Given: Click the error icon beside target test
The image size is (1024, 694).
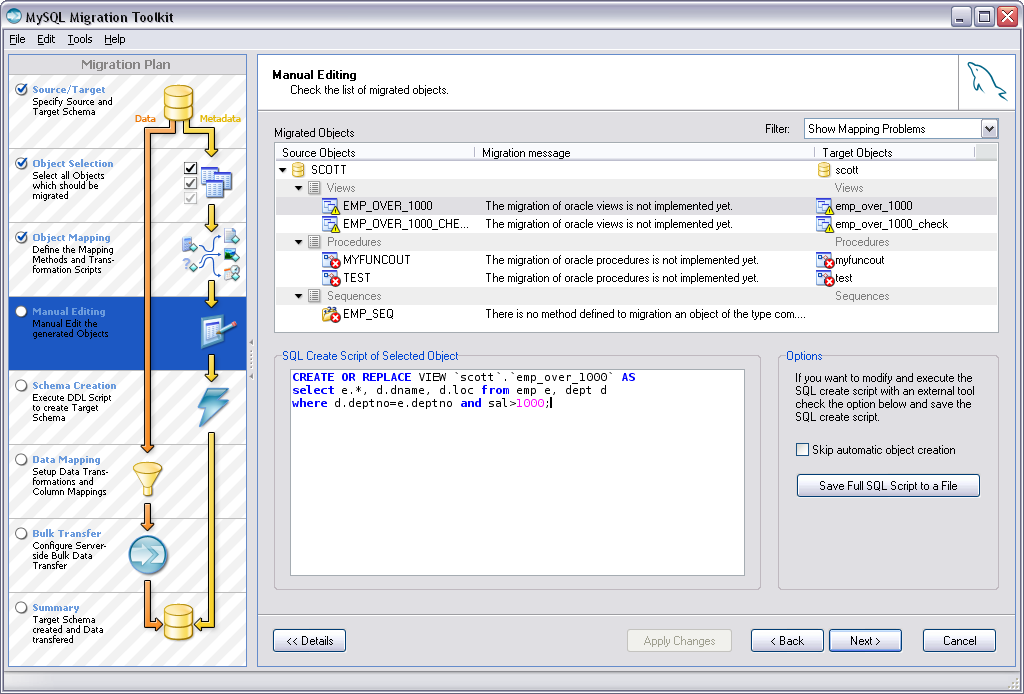Looking at the screenshot, I should tap(824, 279).
